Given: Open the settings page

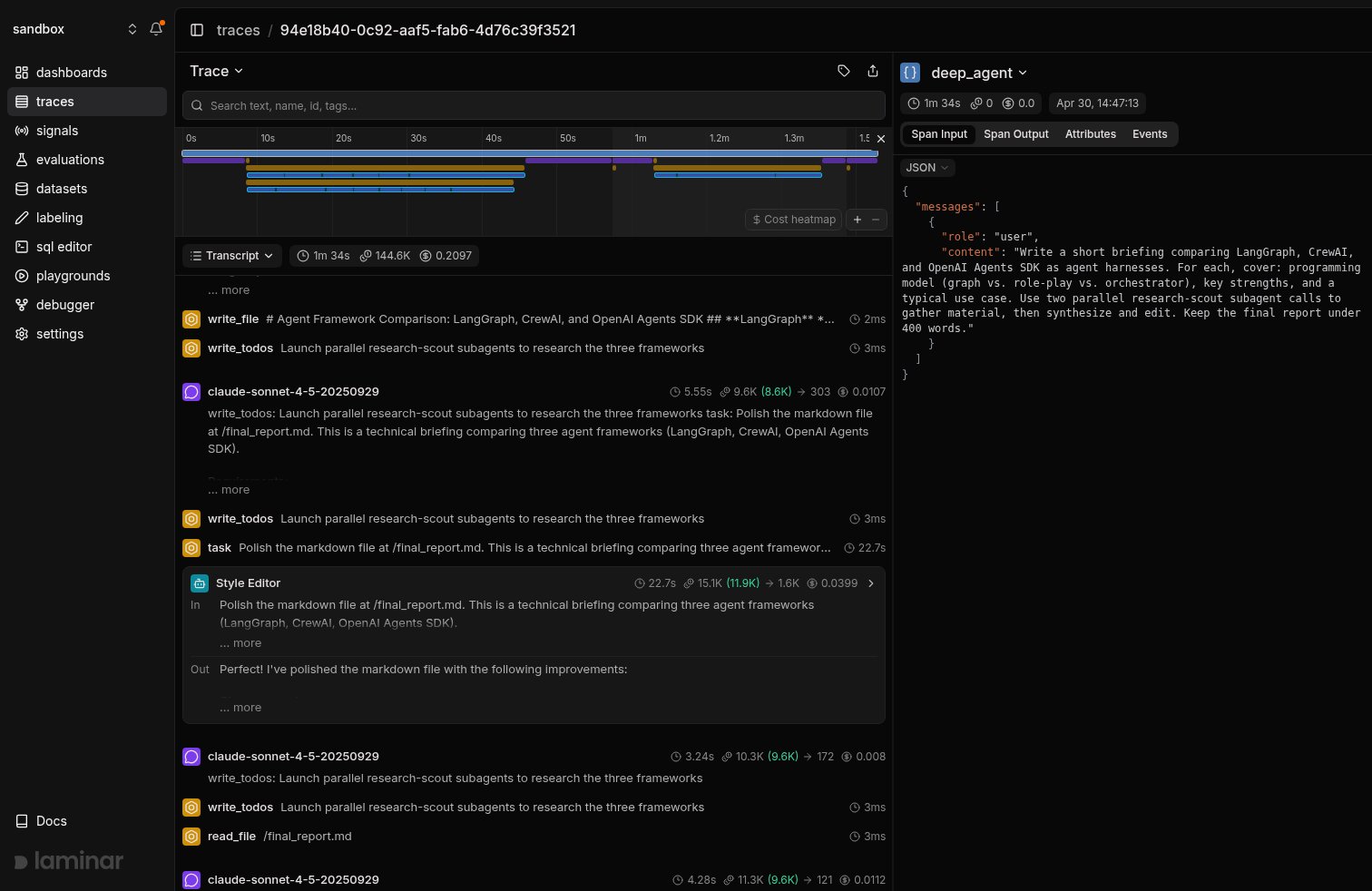Looking at the screenshot, I should point(87,334).
